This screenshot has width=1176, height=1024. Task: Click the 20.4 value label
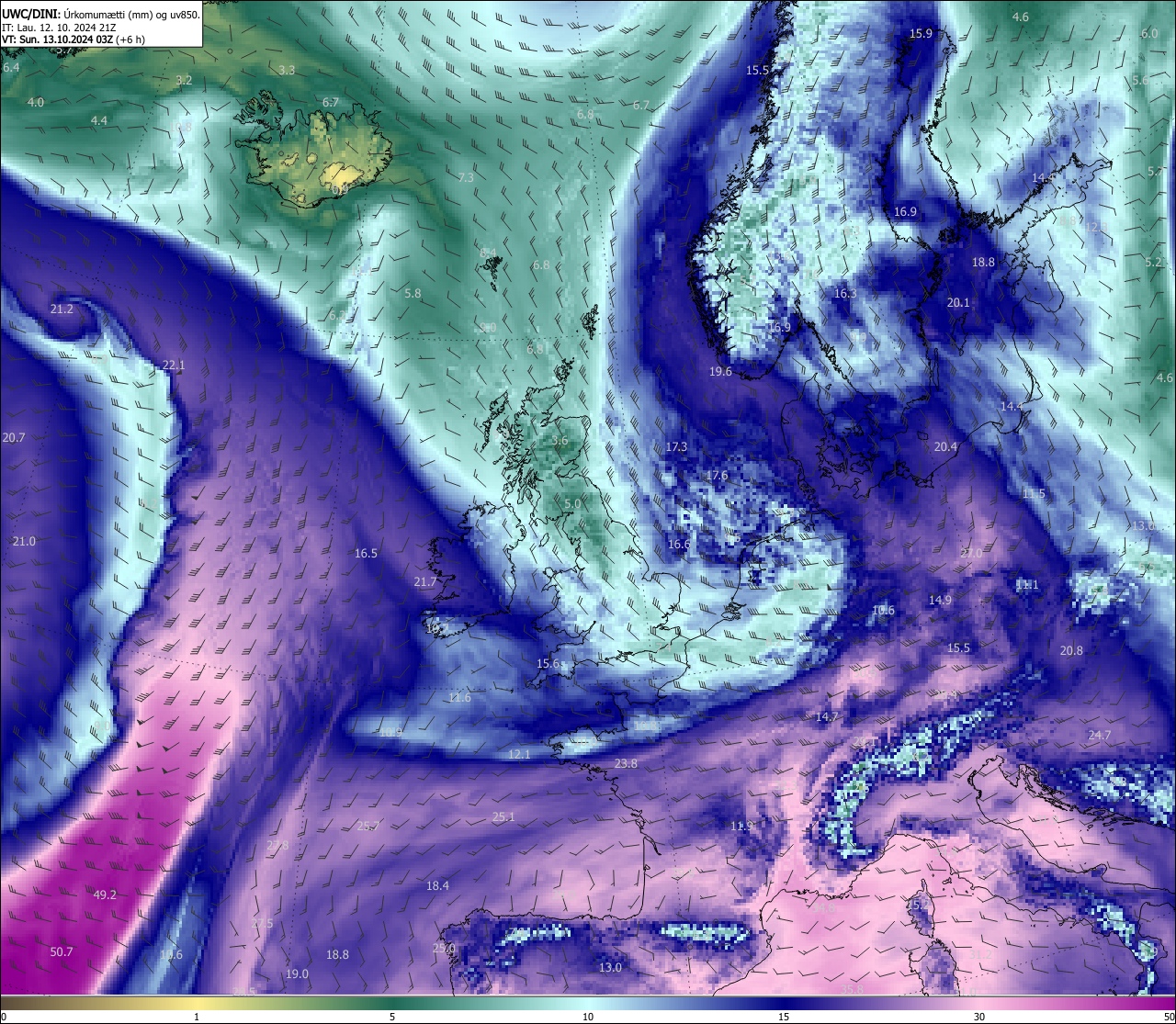945,446
